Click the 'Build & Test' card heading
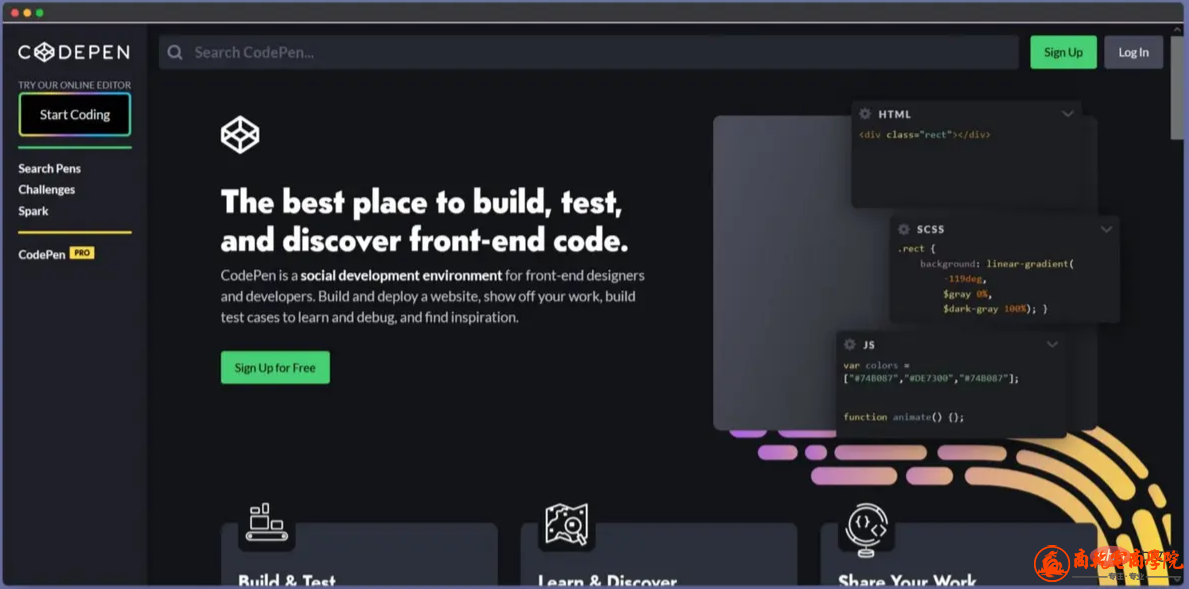This screenshot has height=589, width=1189. 287,581
